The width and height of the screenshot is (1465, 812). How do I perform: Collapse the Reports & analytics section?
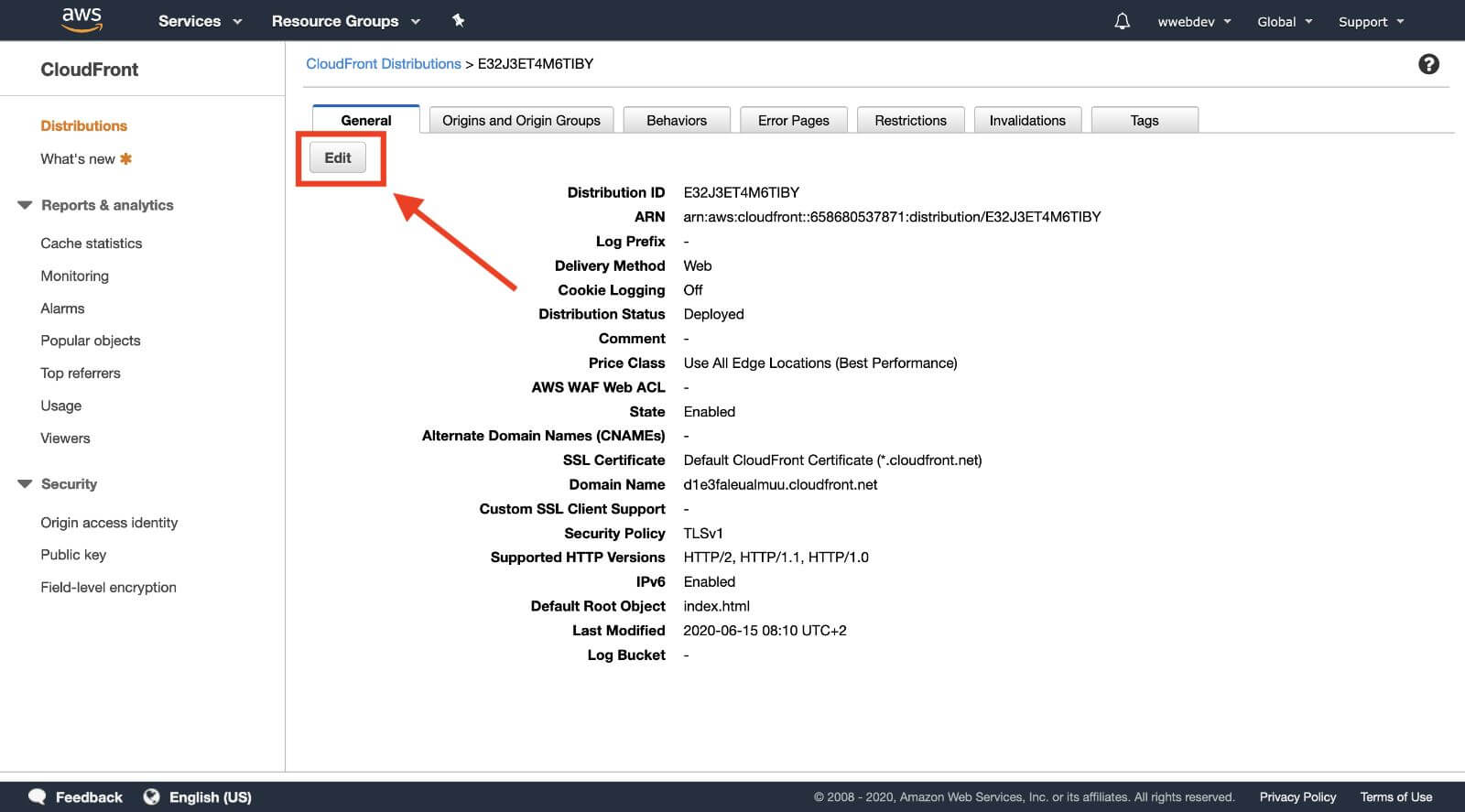pos(25,205)
